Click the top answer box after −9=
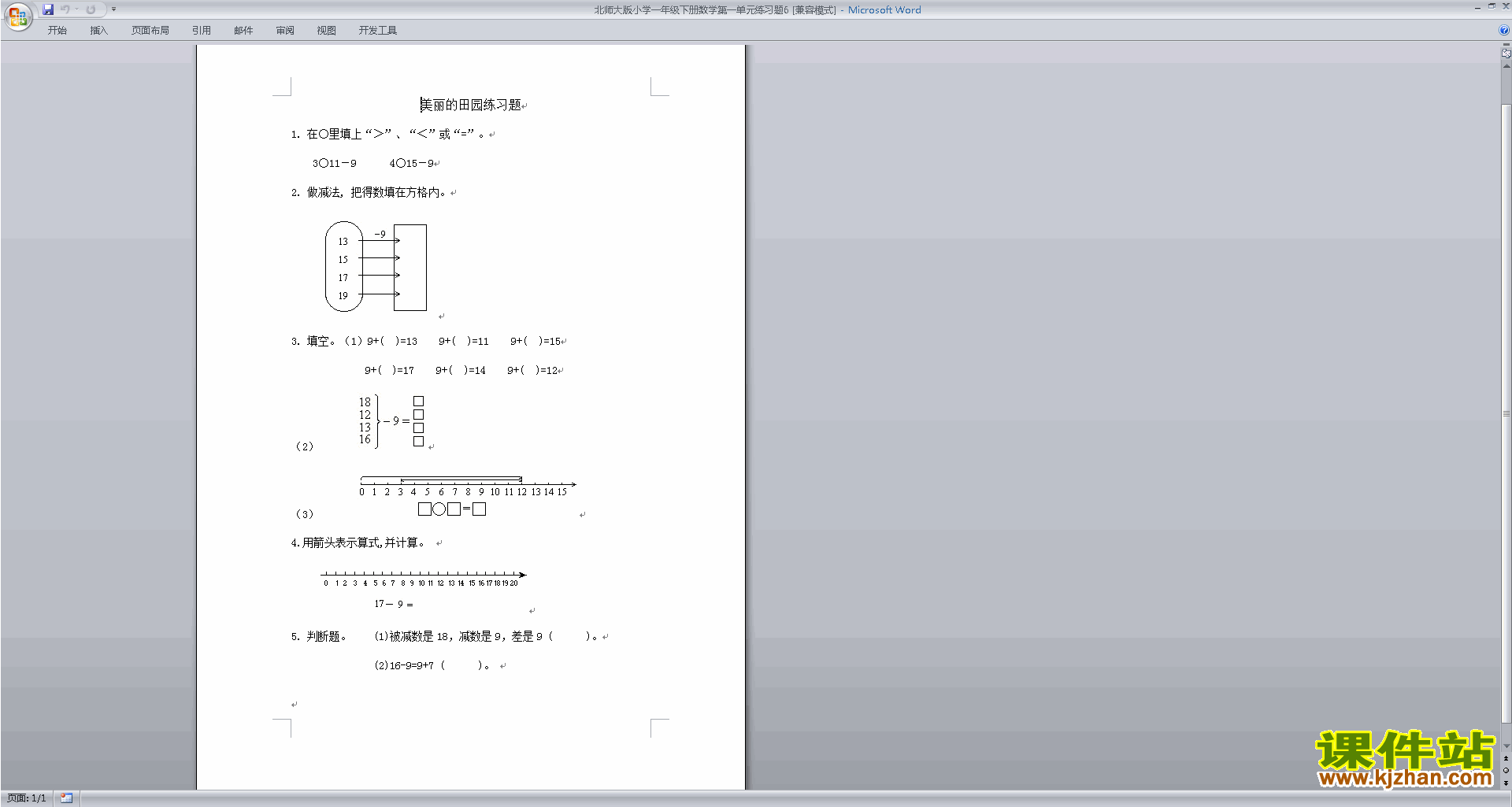The height and width of the screenshot is (807, 1512). 418,402
